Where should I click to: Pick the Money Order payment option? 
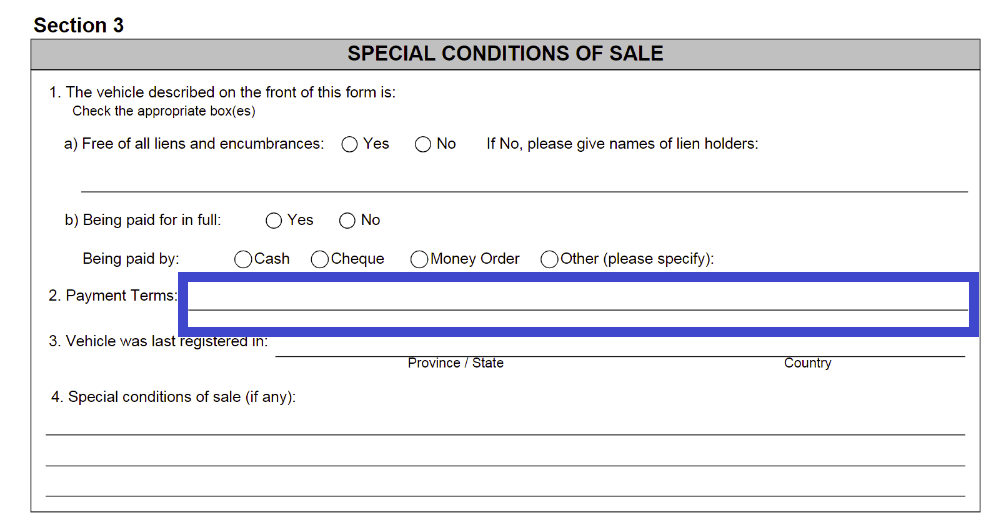click(x=419, y=259)
